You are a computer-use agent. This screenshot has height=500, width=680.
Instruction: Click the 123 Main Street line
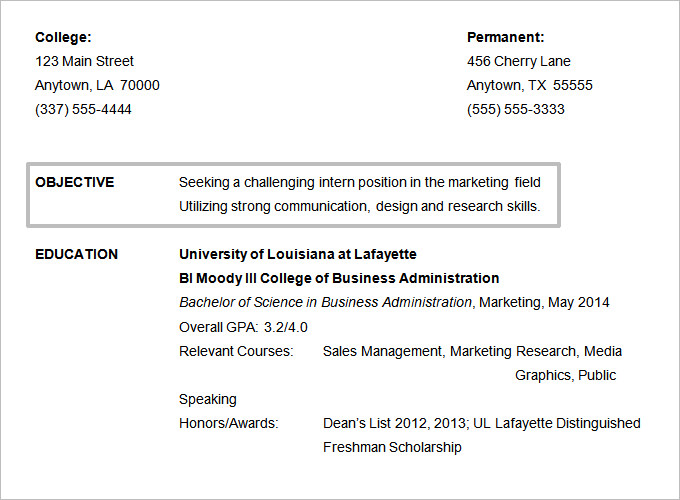(x=84, y=61)
